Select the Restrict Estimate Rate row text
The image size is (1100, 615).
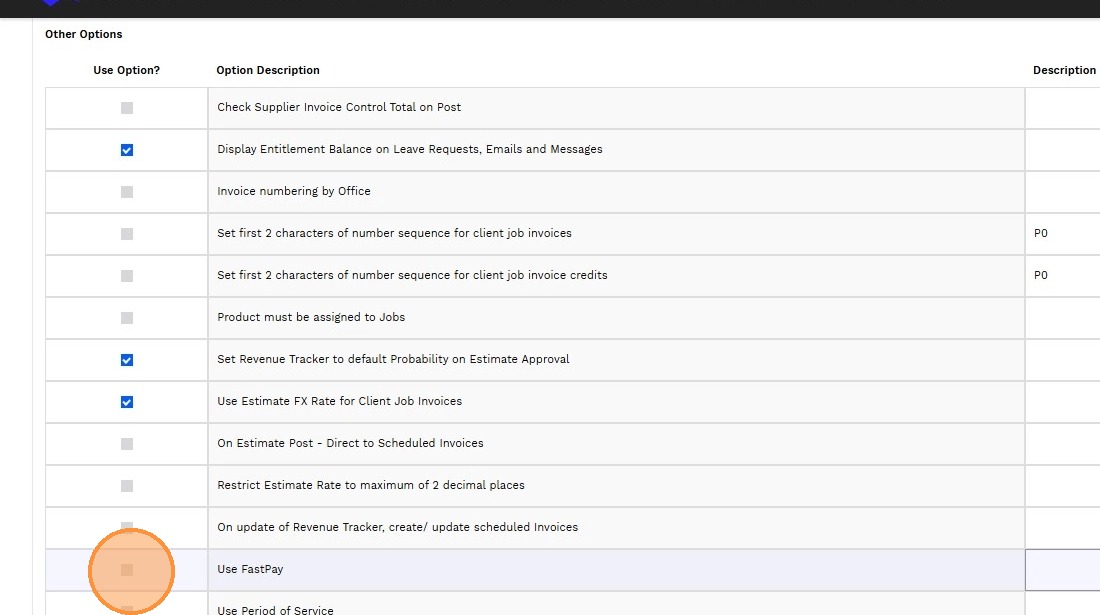(x=371, y=486)
